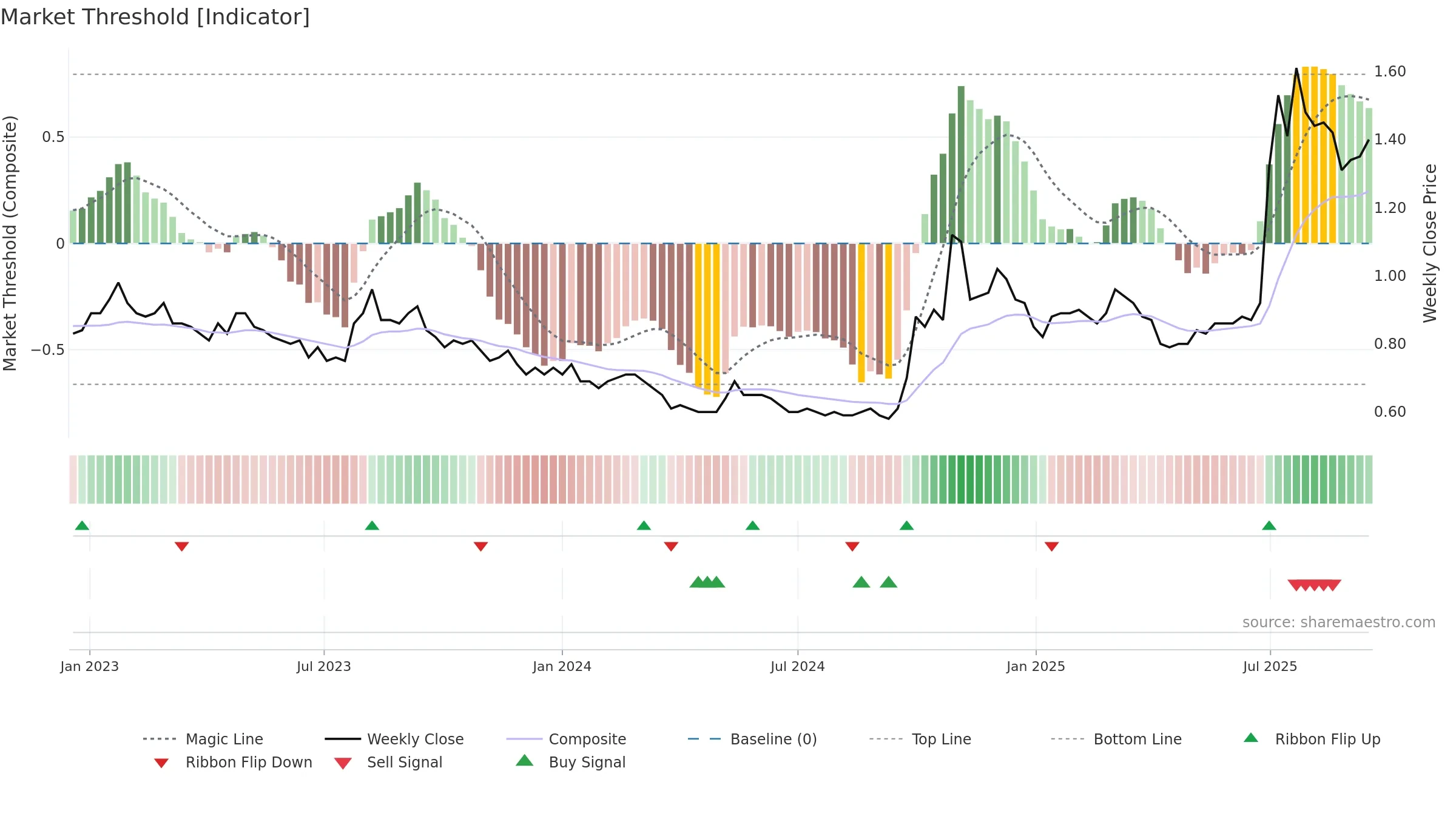Click the 'Jan 2025' x-axis label

1036,666
